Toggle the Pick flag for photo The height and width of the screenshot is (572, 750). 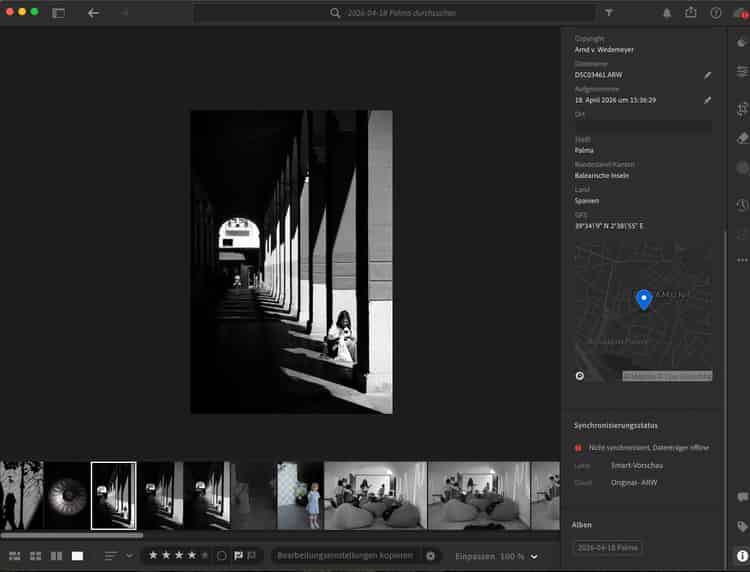point(238,555)
